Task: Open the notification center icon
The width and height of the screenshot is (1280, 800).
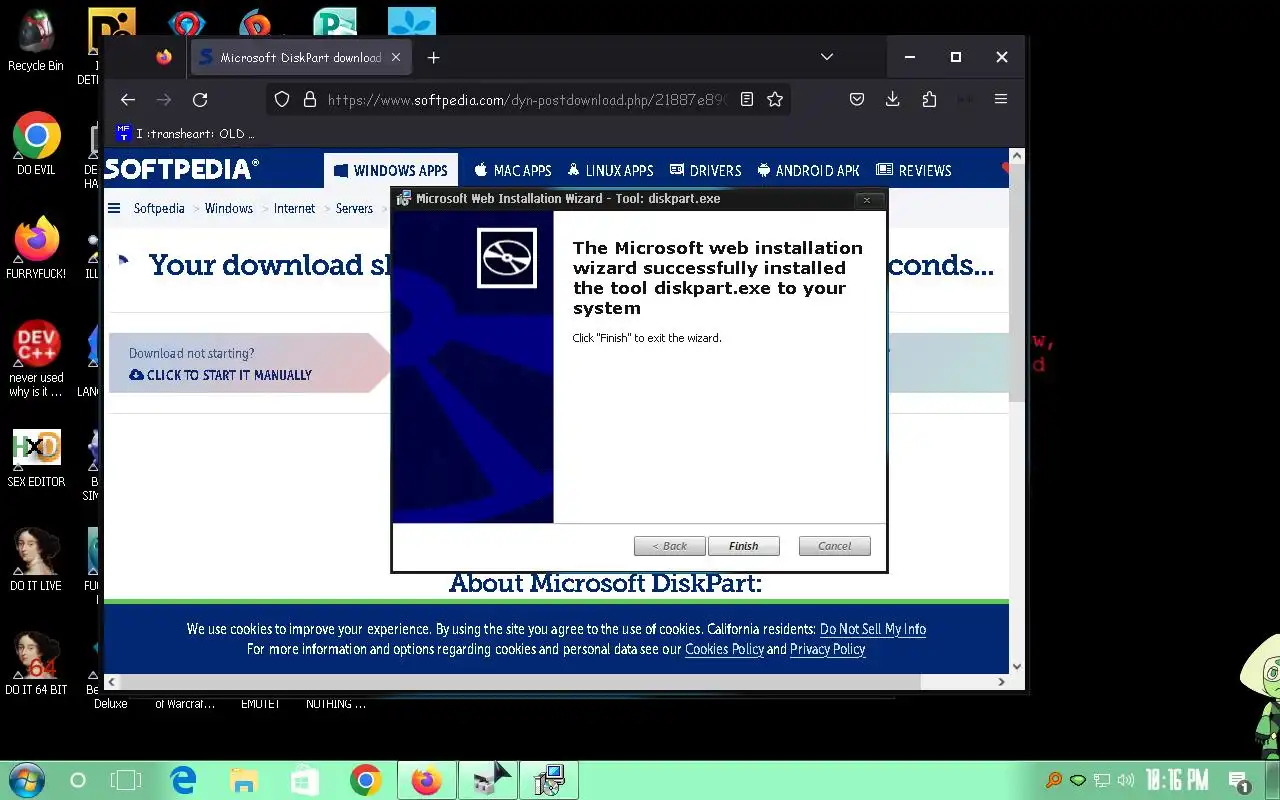Action: click(1239, 781)
